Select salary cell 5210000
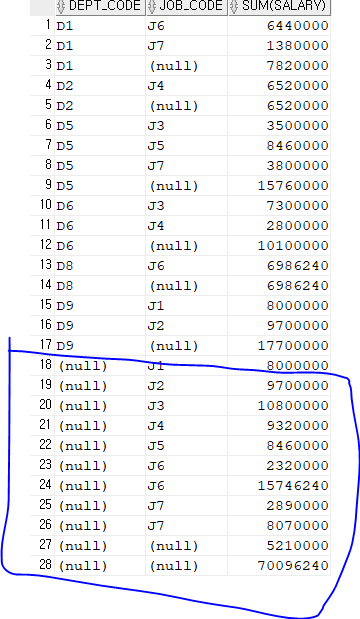This screenshot has width=360, height=619. coord(298,546)
